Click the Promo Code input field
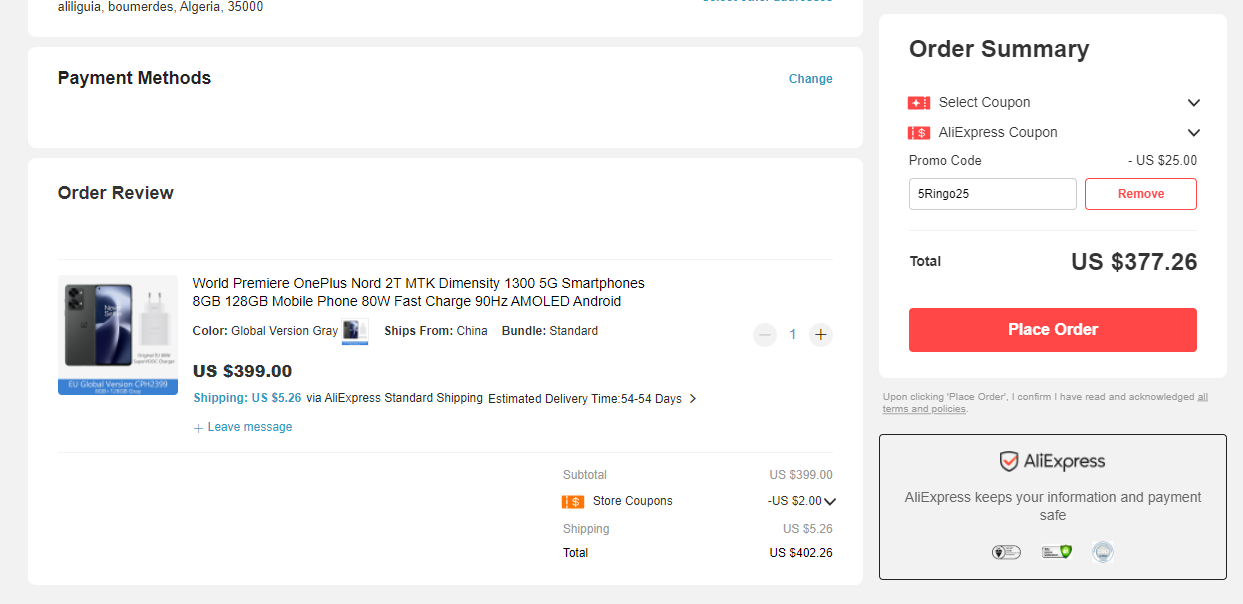 click(x=993, y=194)
